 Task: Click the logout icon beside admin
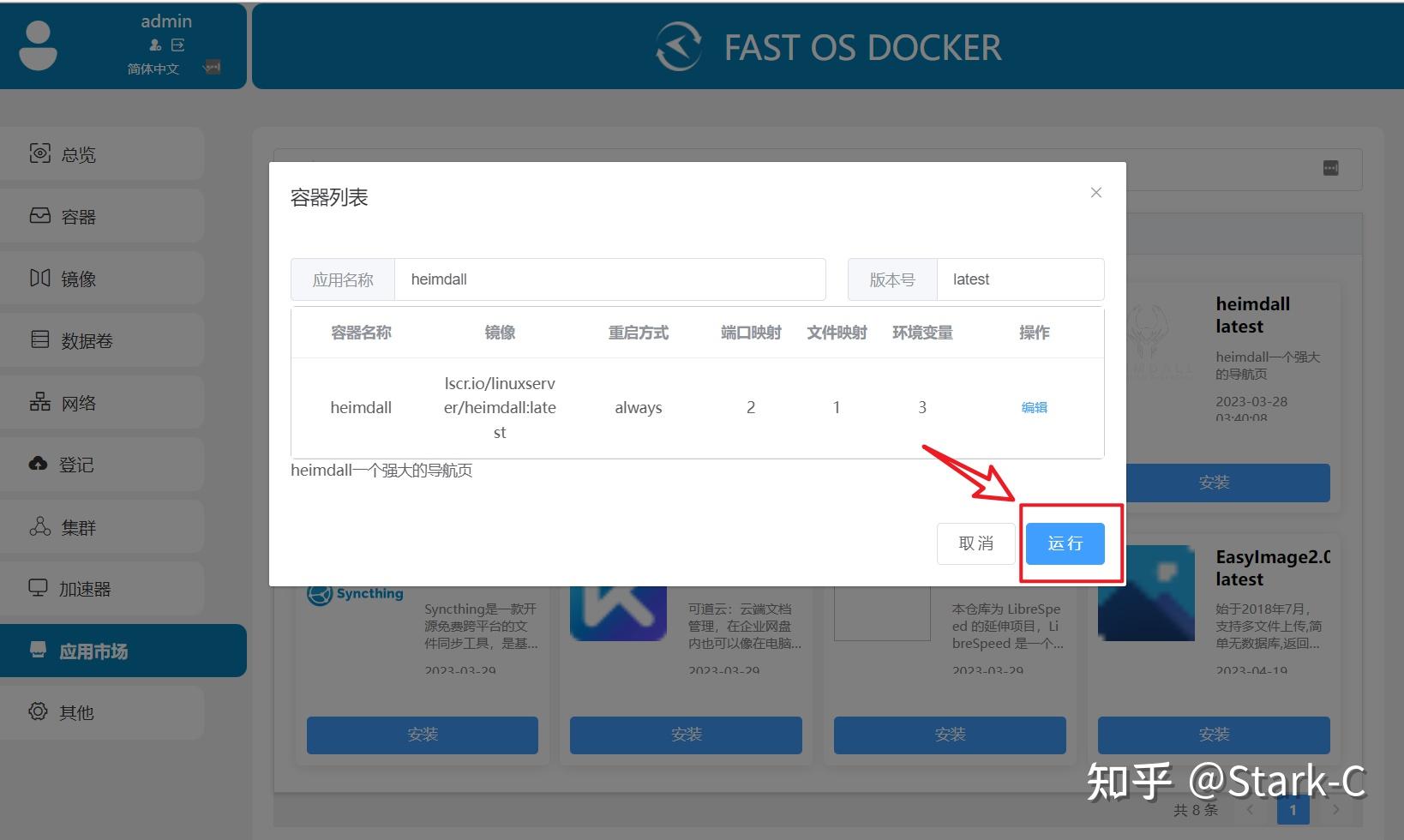coord(177,45)
